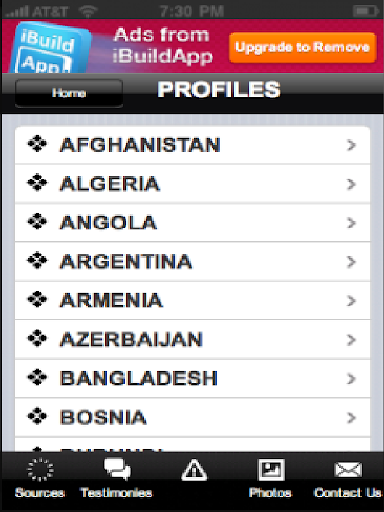
Task: Expand the Bangladesh row chevron
Action: (351, 379)
